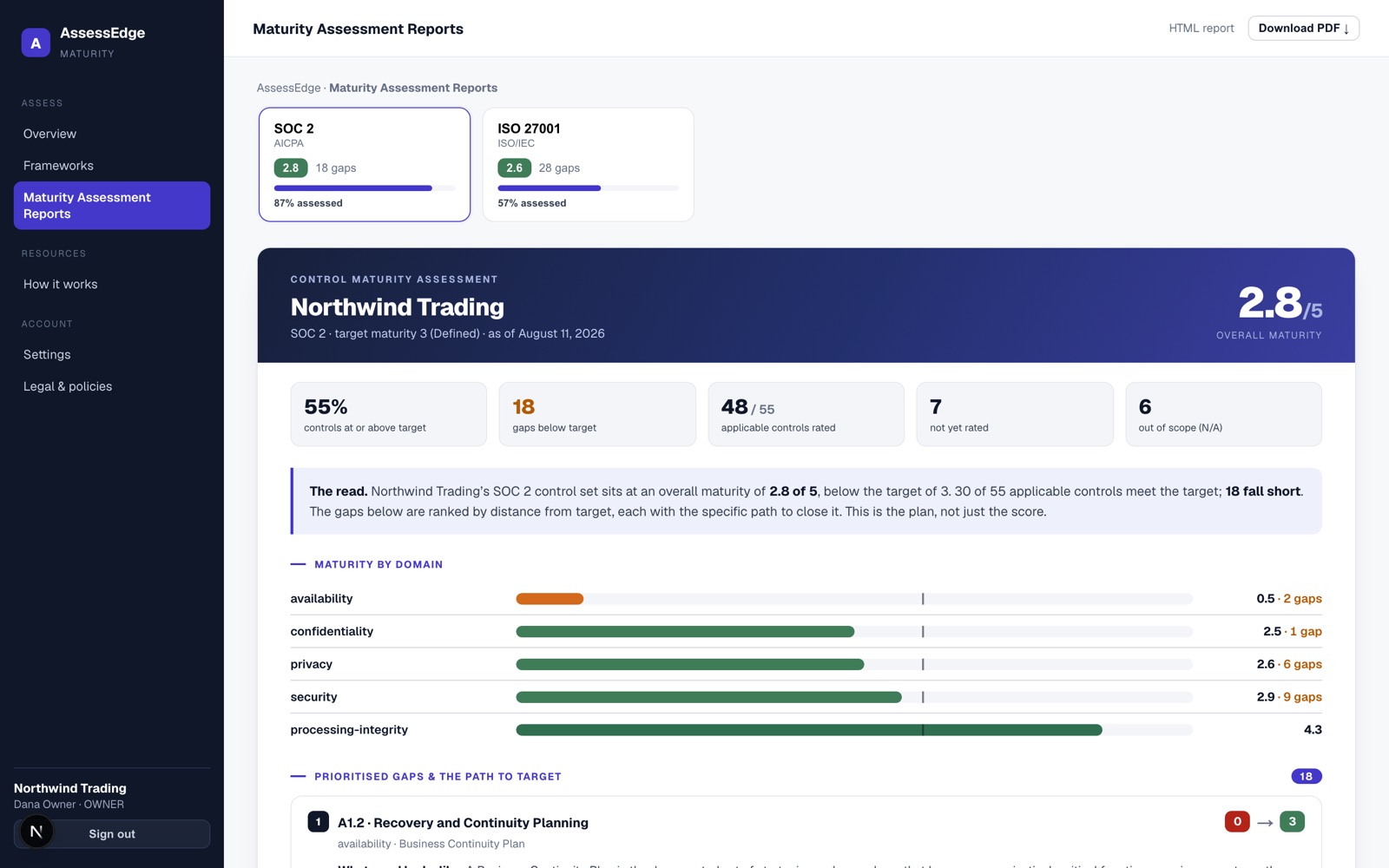This screenshot has width=1389, height=868.
Task: Click the 18 count badge by Prioritised Gaps
Action: pos(1307,776)
